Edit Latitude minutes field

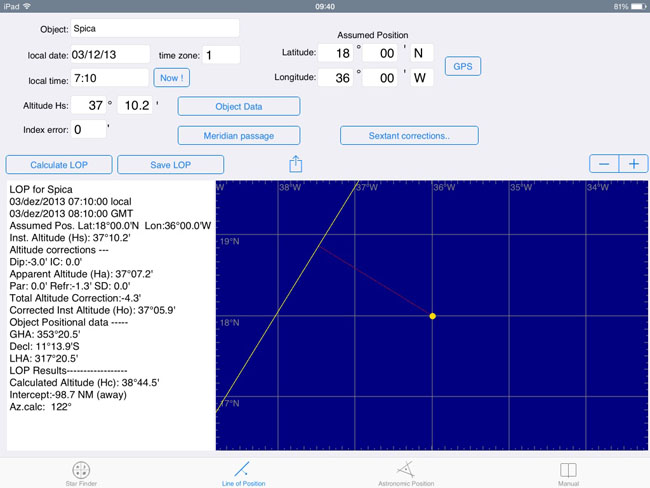(380, 53)
